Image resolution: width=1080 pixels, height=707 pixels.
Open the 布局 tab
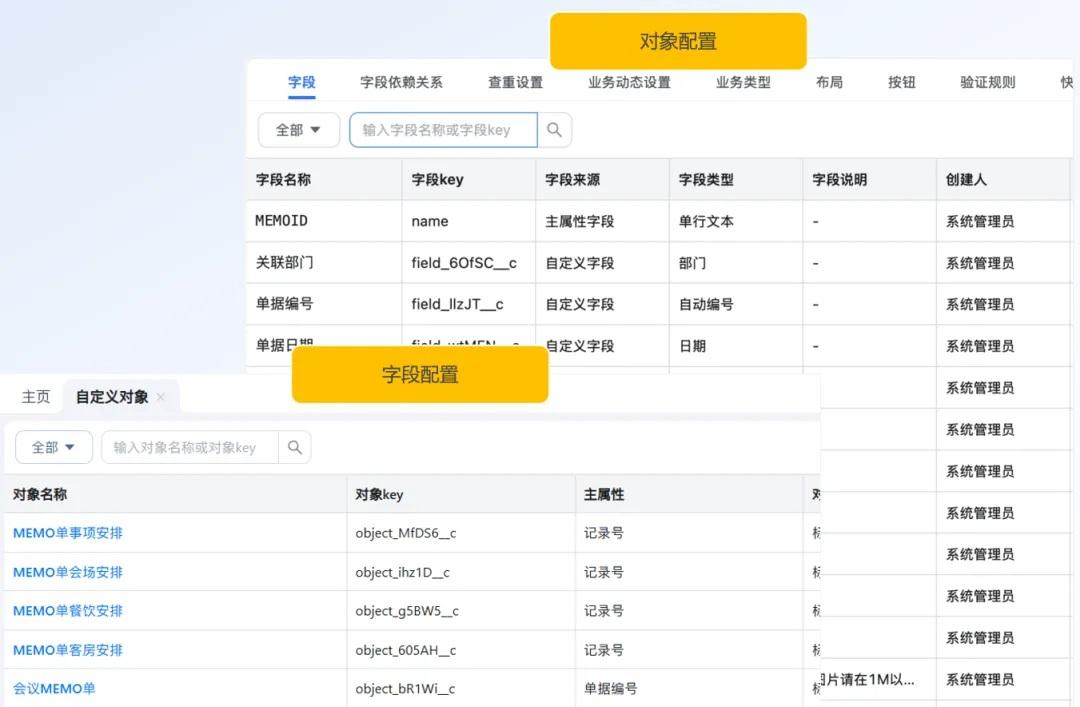pos(830,83)
